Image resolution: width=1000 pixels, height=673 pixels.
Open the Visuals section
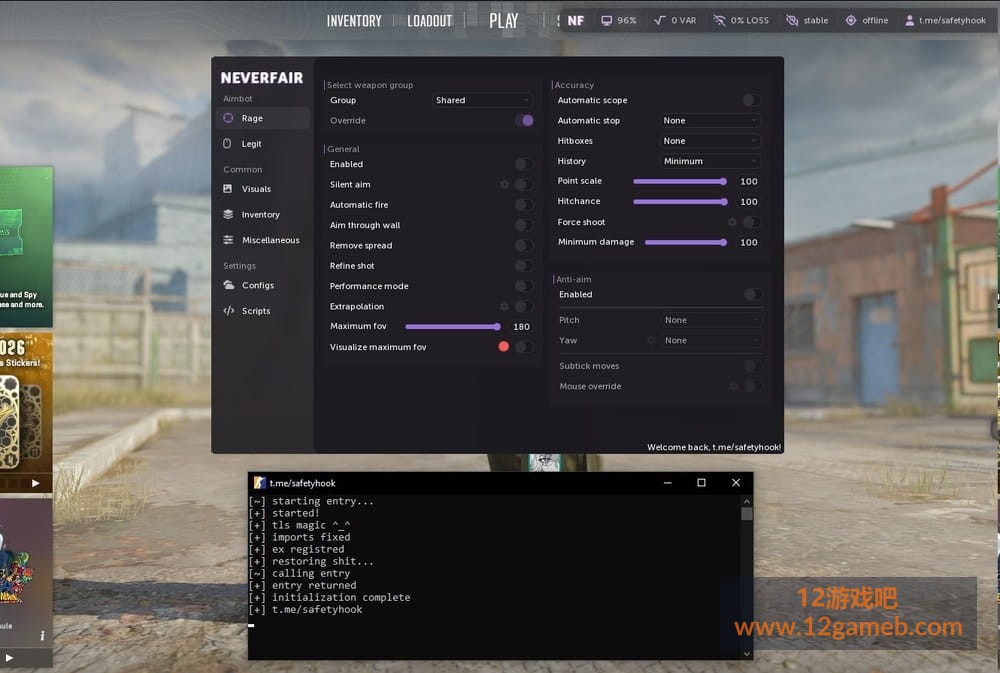point(263,189)
